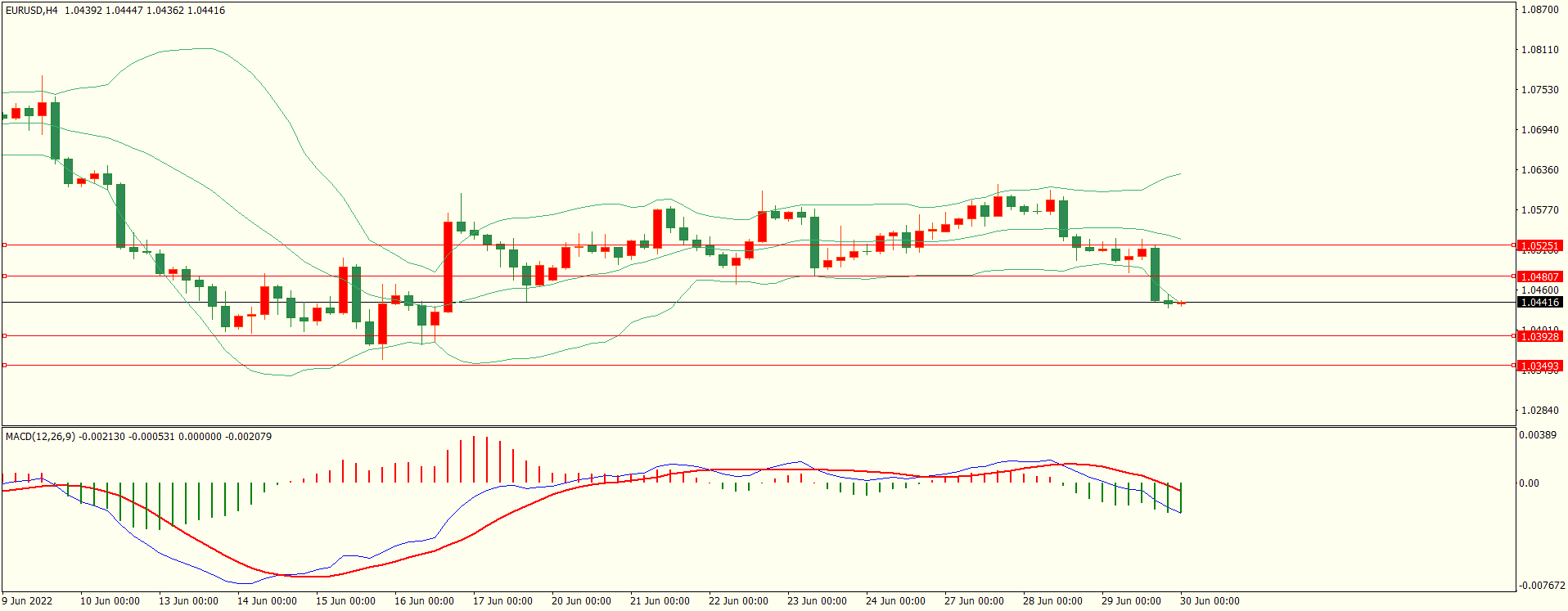
Task: Click the red 1.04807 price level label
Action: click(x=1539, y=276)
